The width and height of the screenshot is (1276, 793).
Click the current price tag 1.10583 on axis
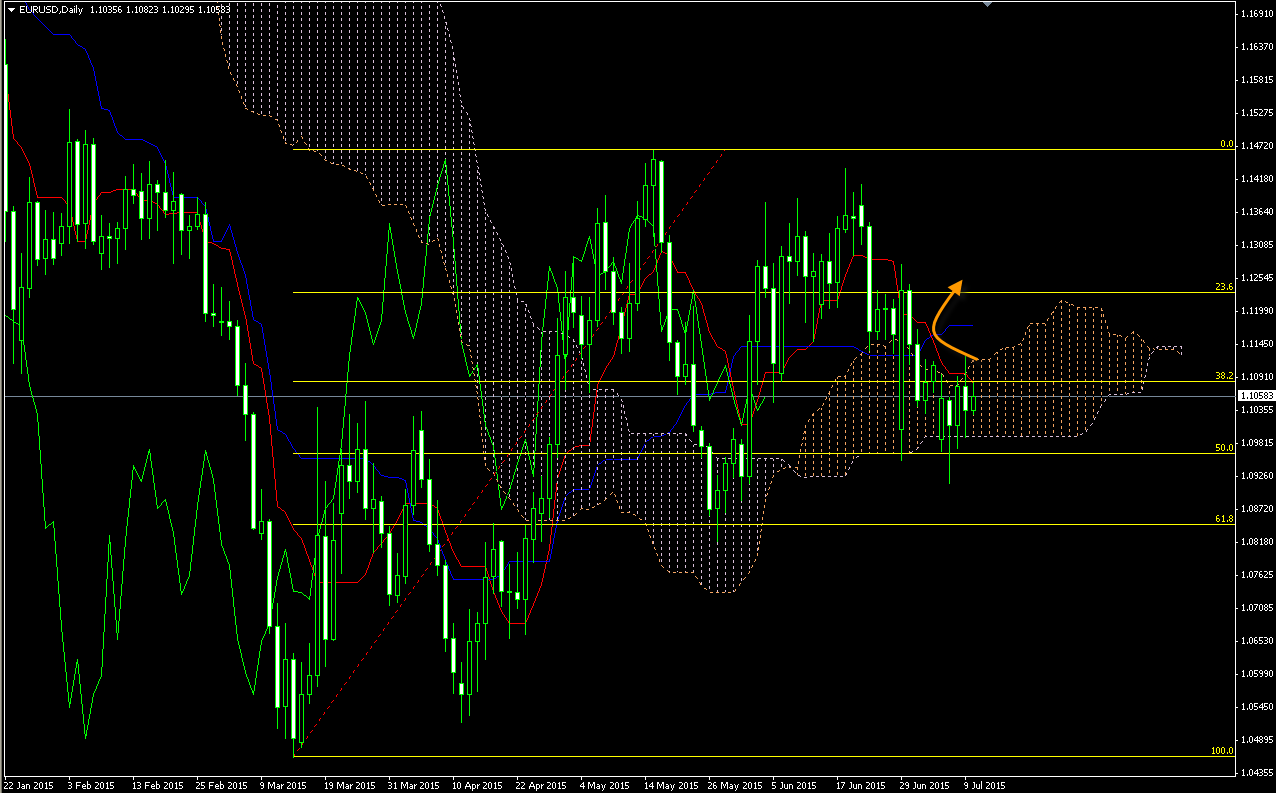(1256, 397)
